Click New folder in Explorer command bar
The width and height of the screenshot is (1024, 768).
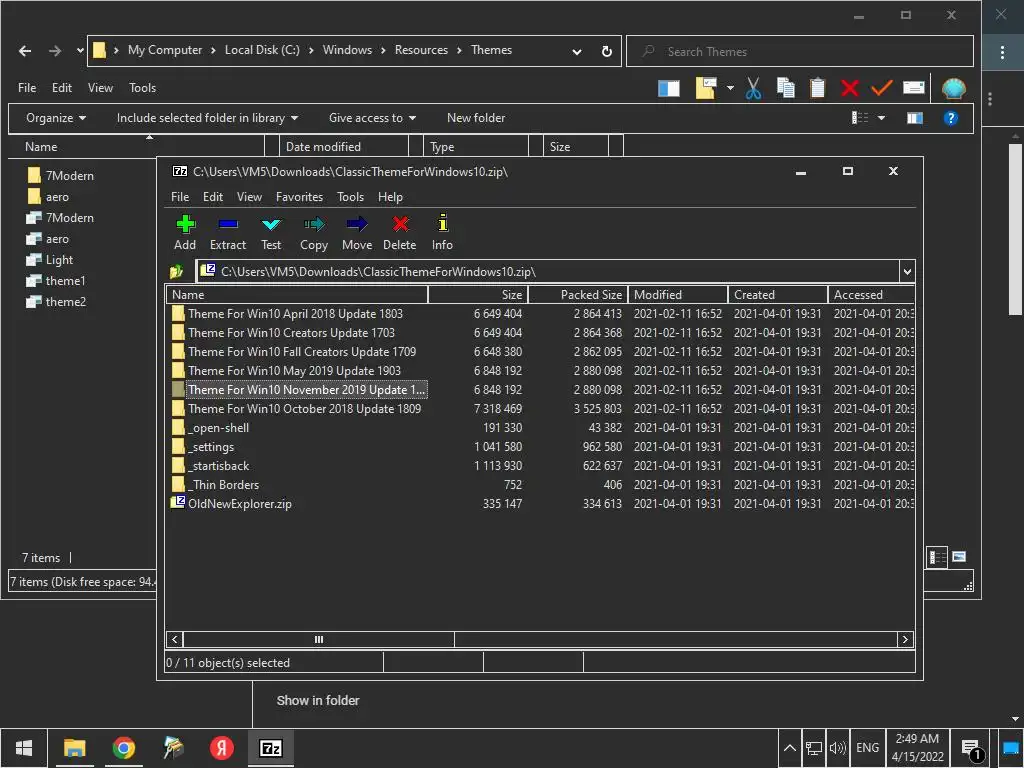point(476,118)
